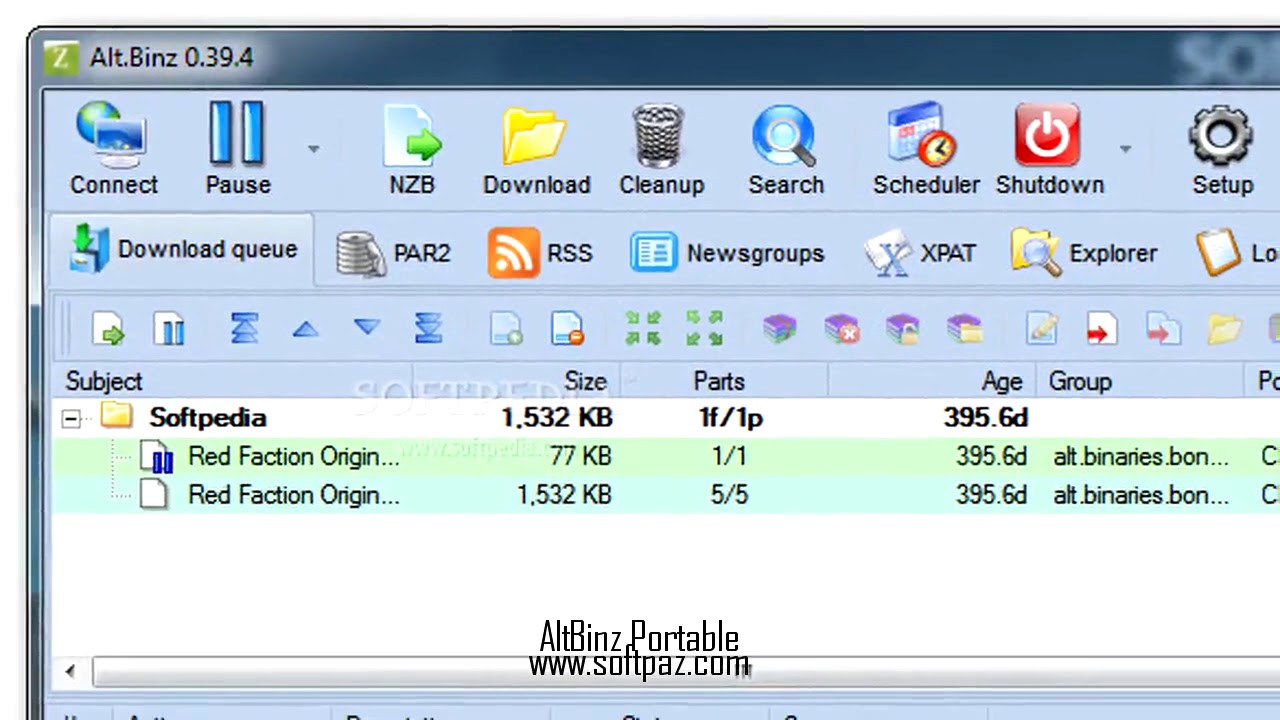Click the horizontal scrollbar left arrow
This screenshot has width=1280, height=720.
click(69, 671)
